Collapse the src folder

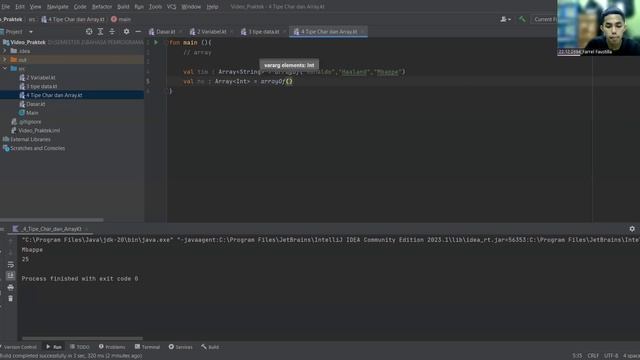tap(4, 69)
